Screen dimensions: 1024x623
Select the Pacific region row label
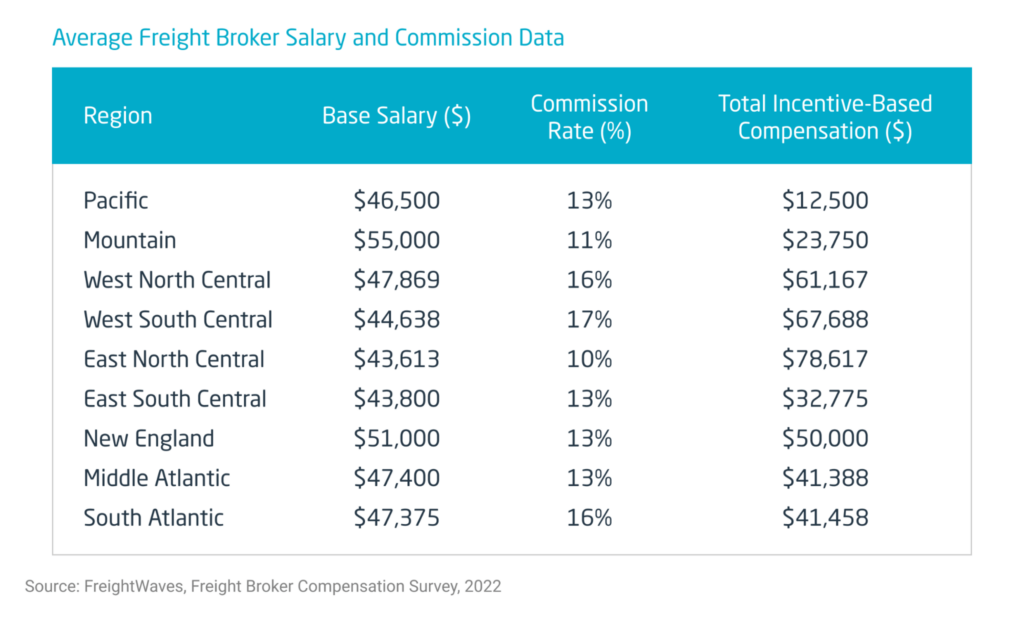coord(116,200)
